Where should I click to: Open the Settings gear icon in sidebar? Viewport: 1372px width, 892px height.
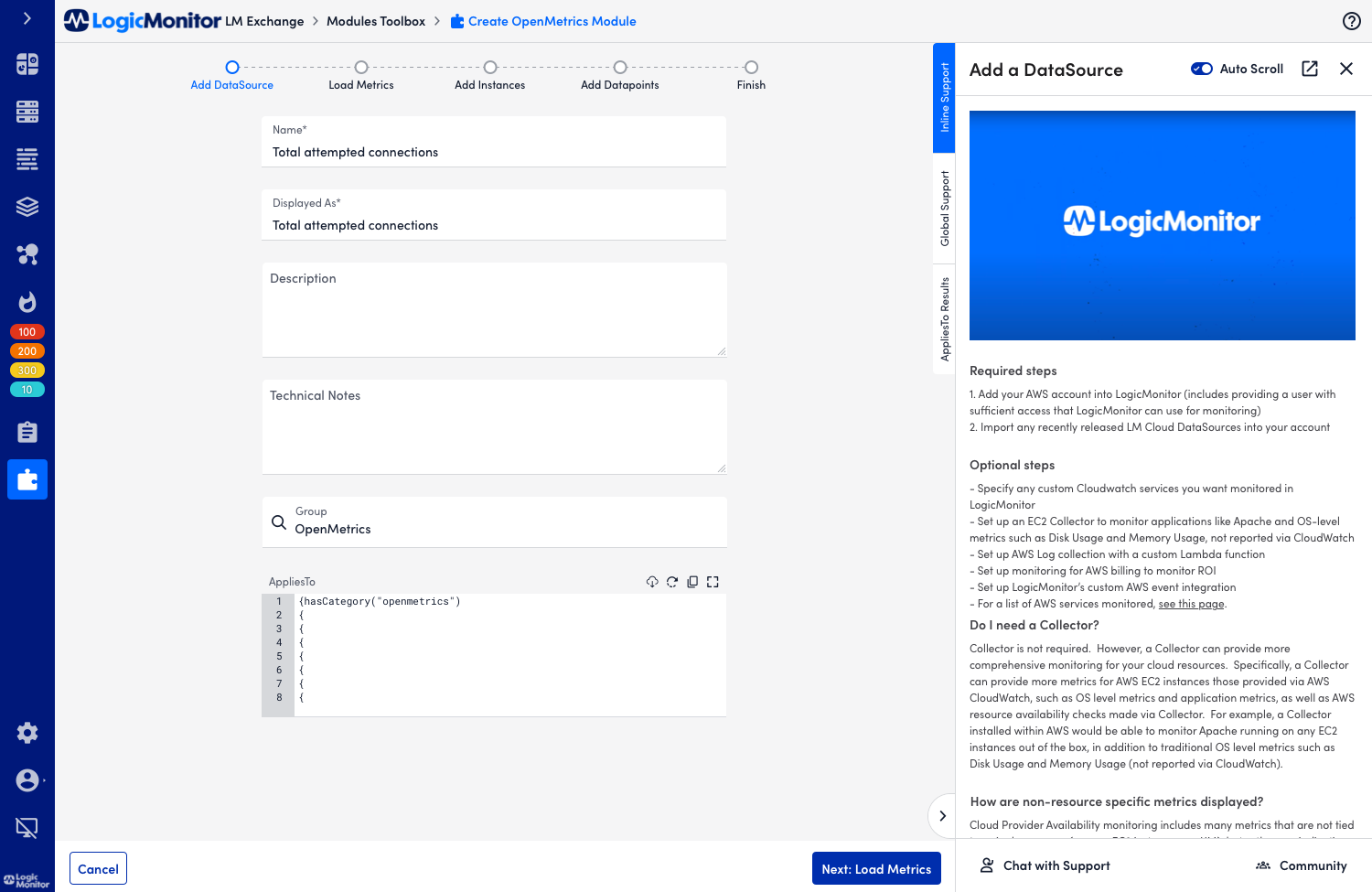click(x=27, y=733)
